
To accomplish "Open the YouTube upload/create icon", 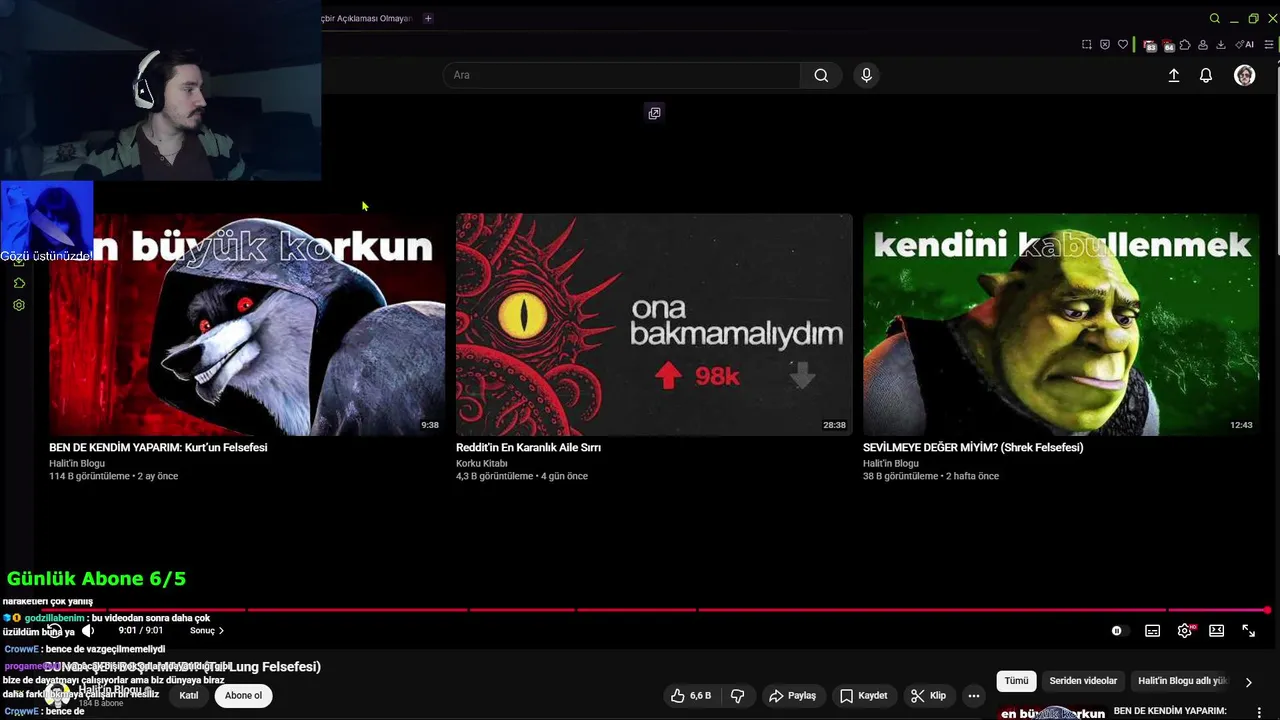I will (1174, 75).
